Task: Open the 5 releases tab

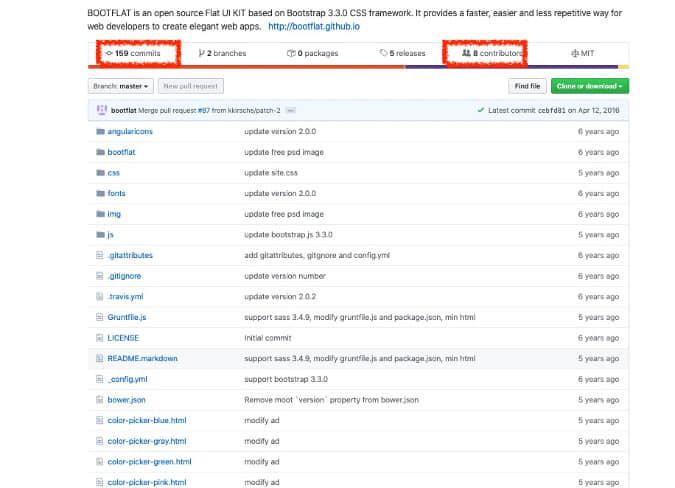Action: (x=403, y=53)
